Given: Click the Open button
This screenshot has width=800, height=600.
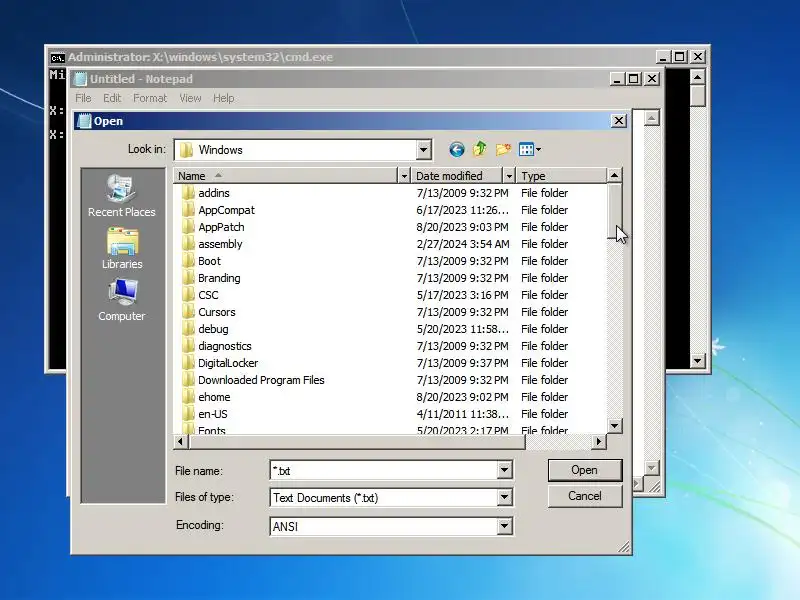Looking at the screenshot, I should (x=585, y=470).
